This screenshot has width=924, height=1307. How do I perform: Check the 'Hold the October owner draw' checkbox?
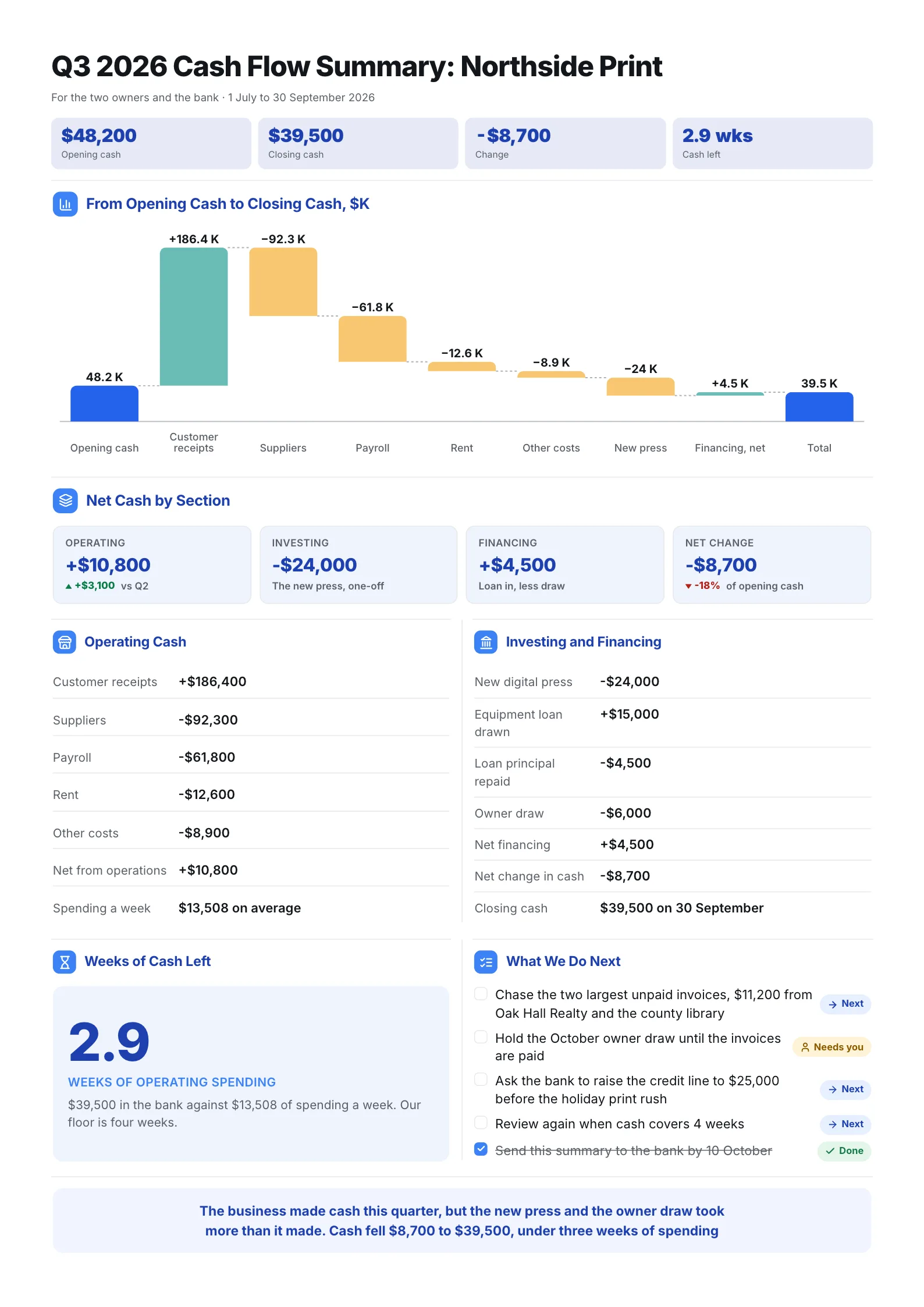[x=481, y=1037]
